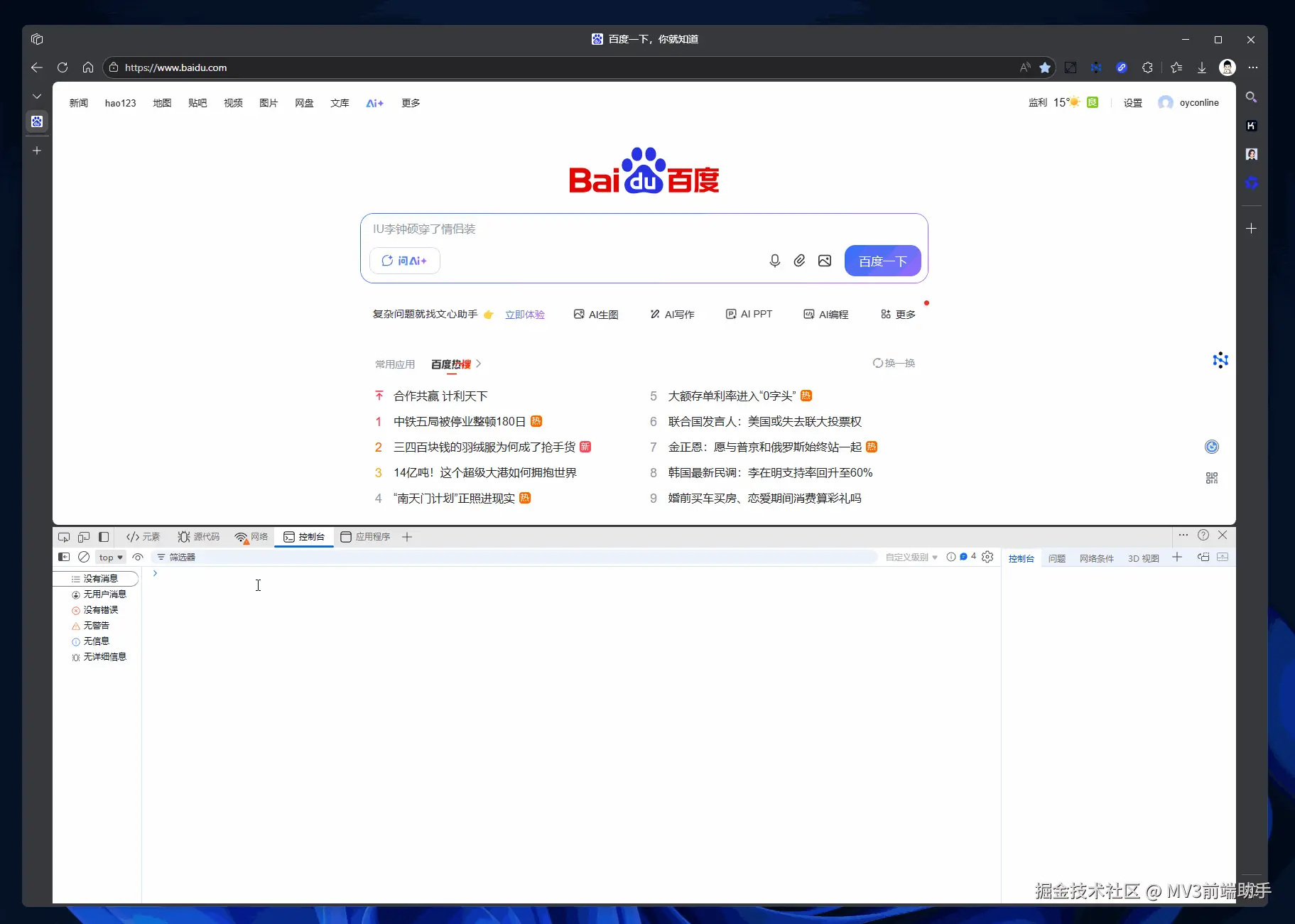The height and width of the screenshot is (924, 1295).
Task: Expand the 百度热搜 arrow
Action: click(x=479, y=364)
